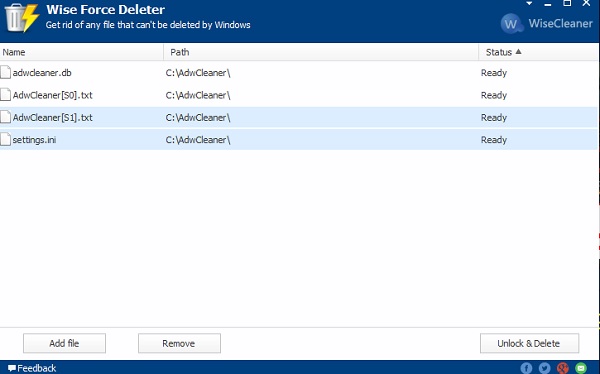Image resolution: width=600 pixels, height=374 pixels.
Task: Click the Add file button
Action: [64, 343]
